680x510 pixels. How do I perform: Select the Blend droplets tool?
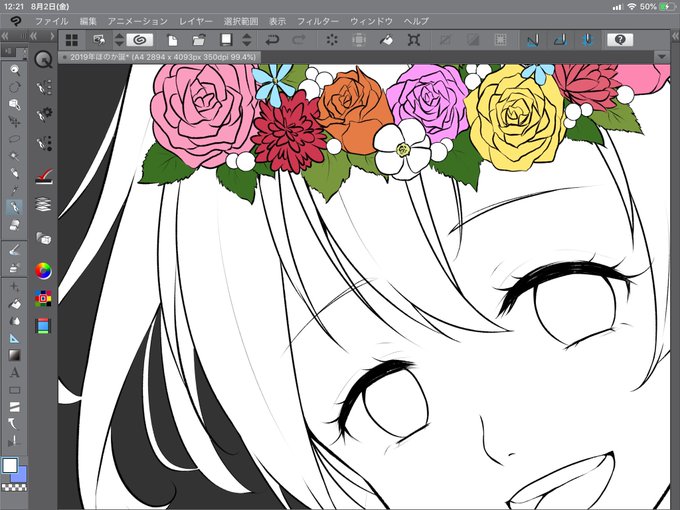click(15, 321)
